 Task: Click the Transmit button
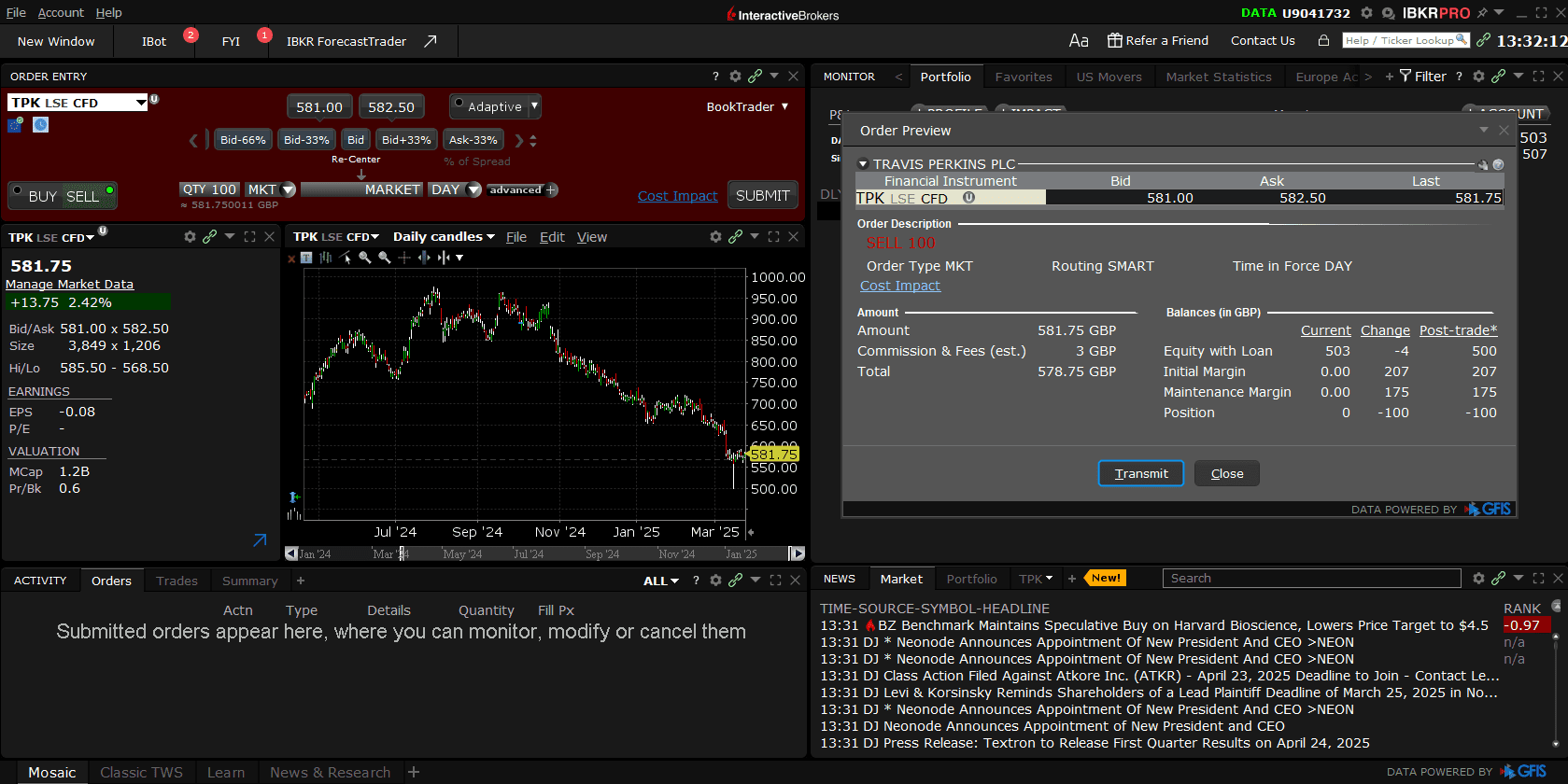tap(1140, 473)
